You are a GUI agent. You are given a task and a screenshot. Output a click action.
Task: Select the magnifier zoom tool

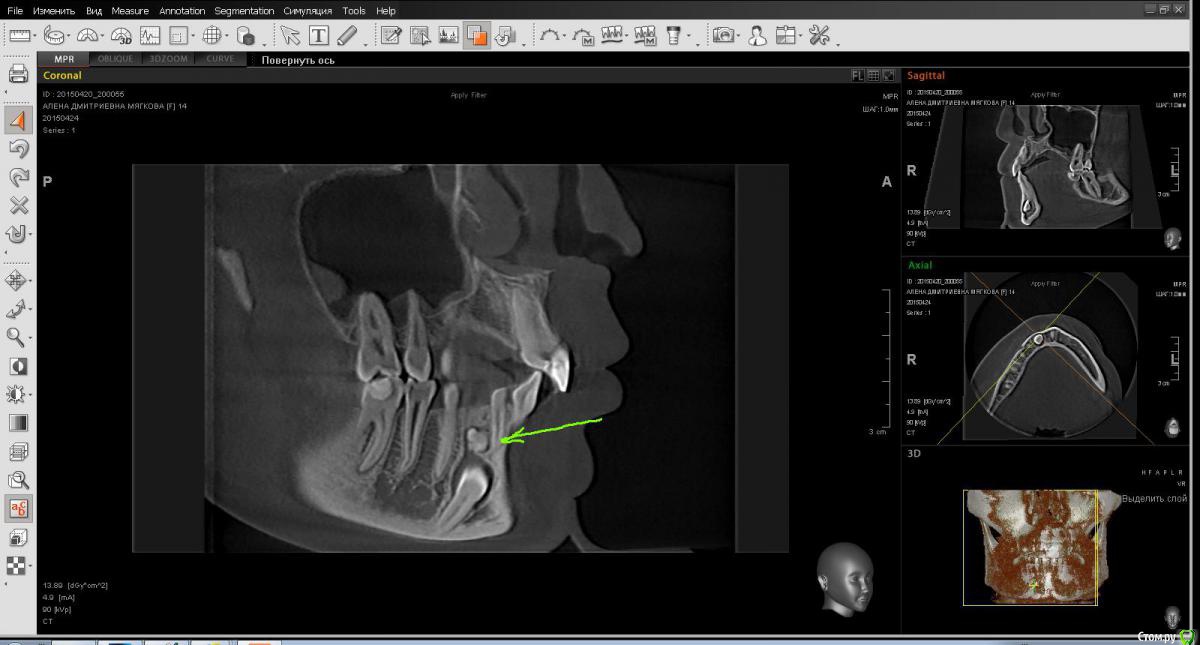click(x=16, y=337)
